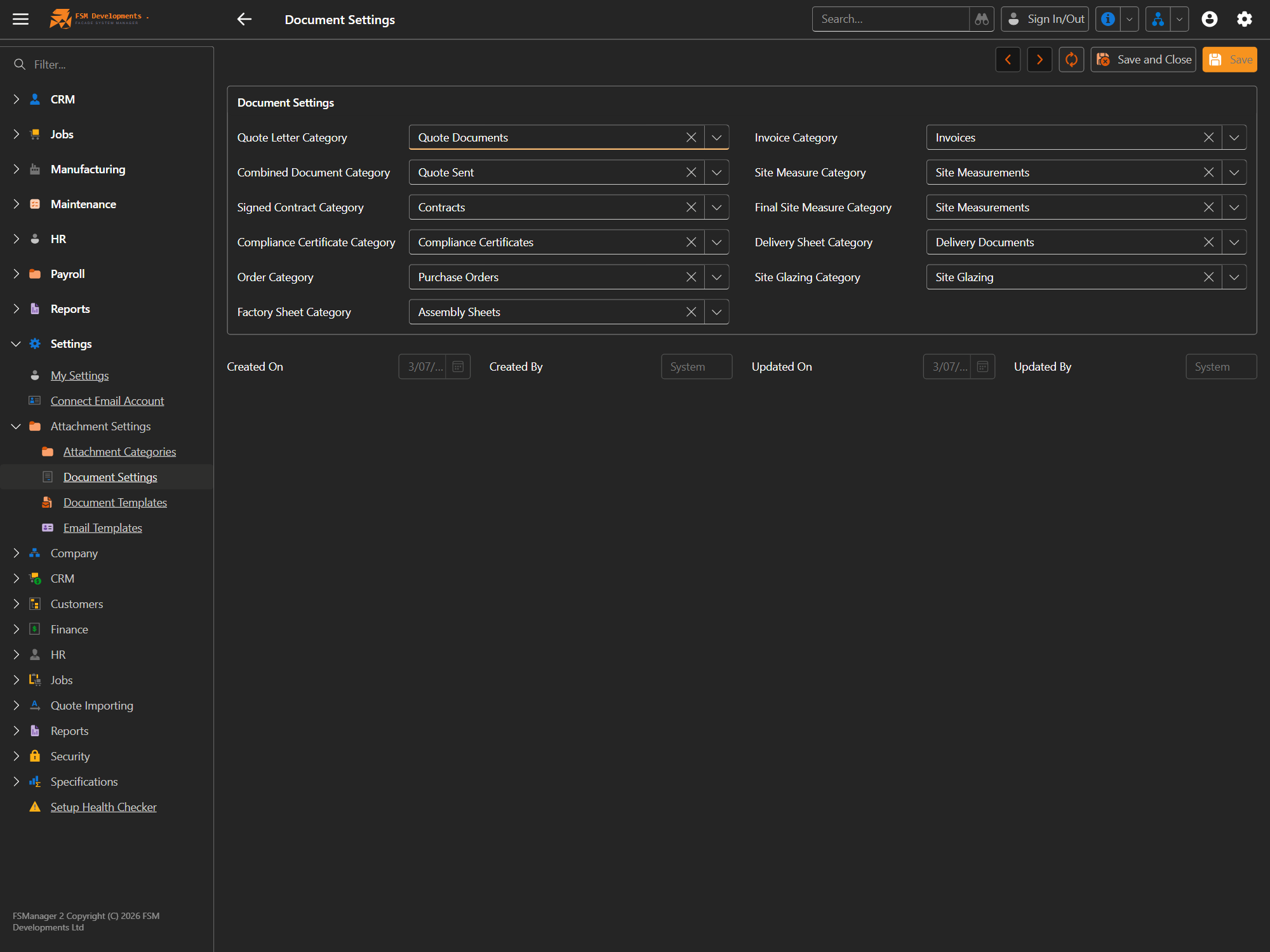Expand the bold Jobs menu group
The width and height of the screenshot is (1270, 952).
pyautogui.click(x=16, y=135)
